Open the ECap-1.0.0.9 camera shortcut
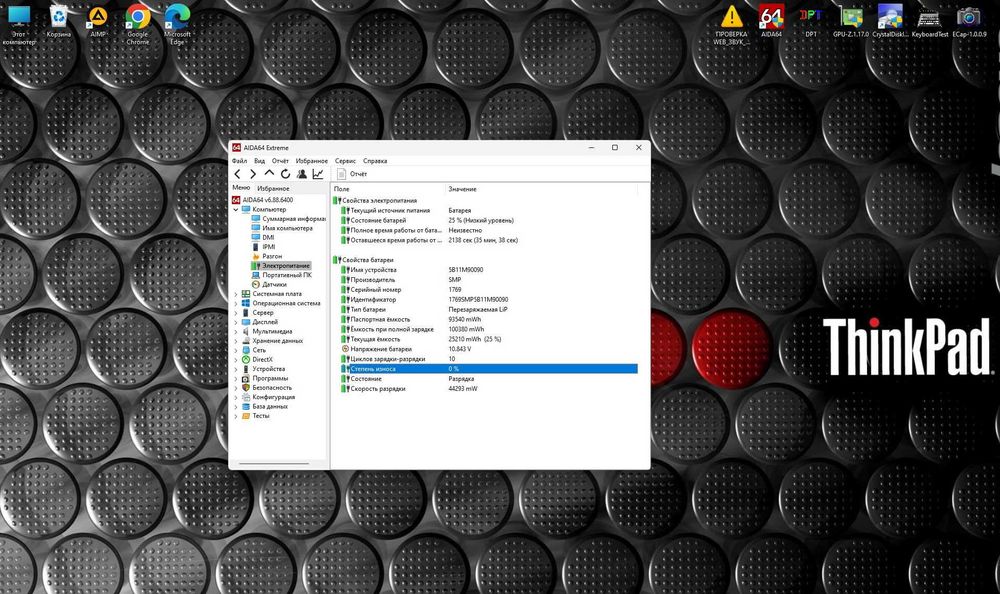 969,21
